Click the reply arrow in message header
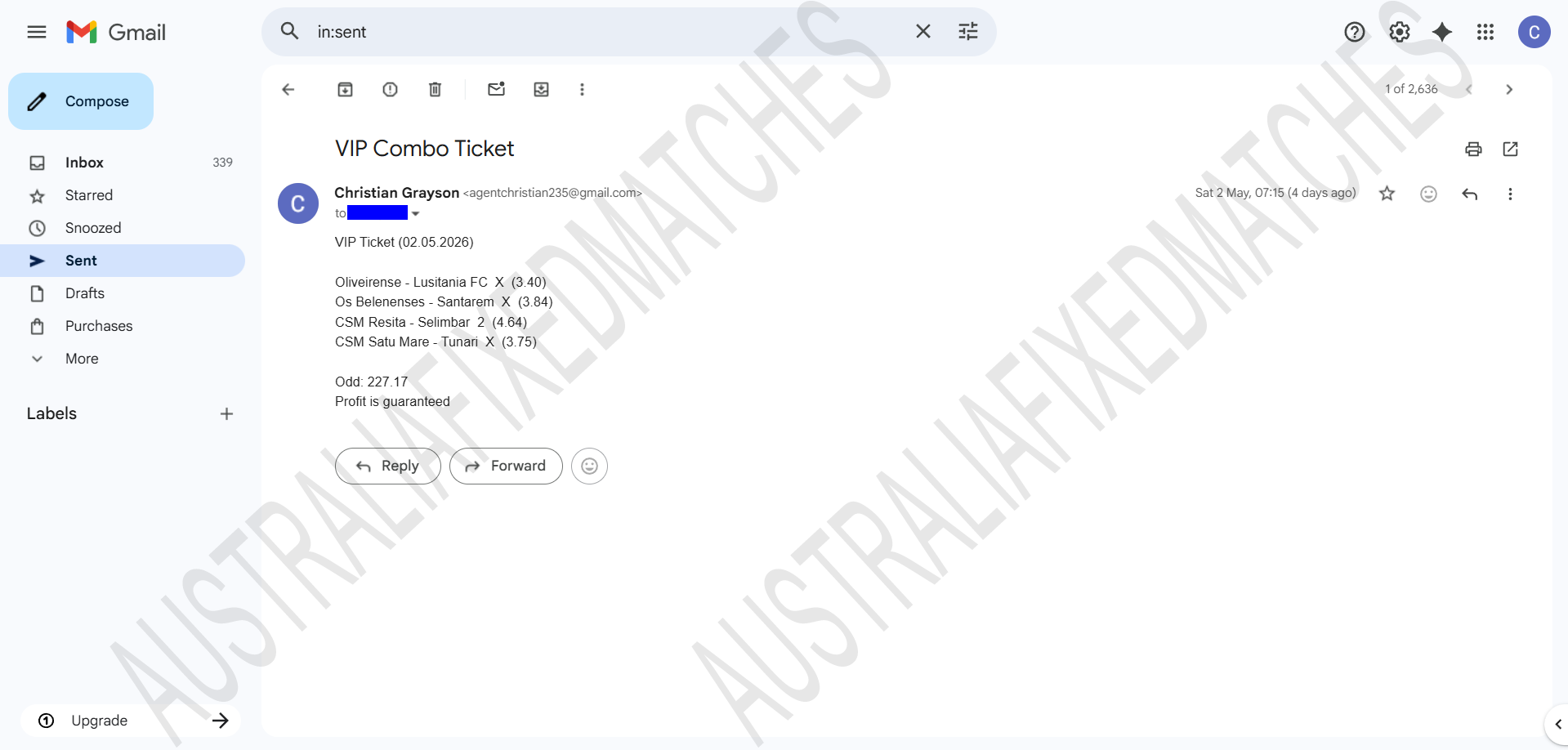This screenshot has width=1568, height=750. pyautogui.click(x=1469, y=194)
